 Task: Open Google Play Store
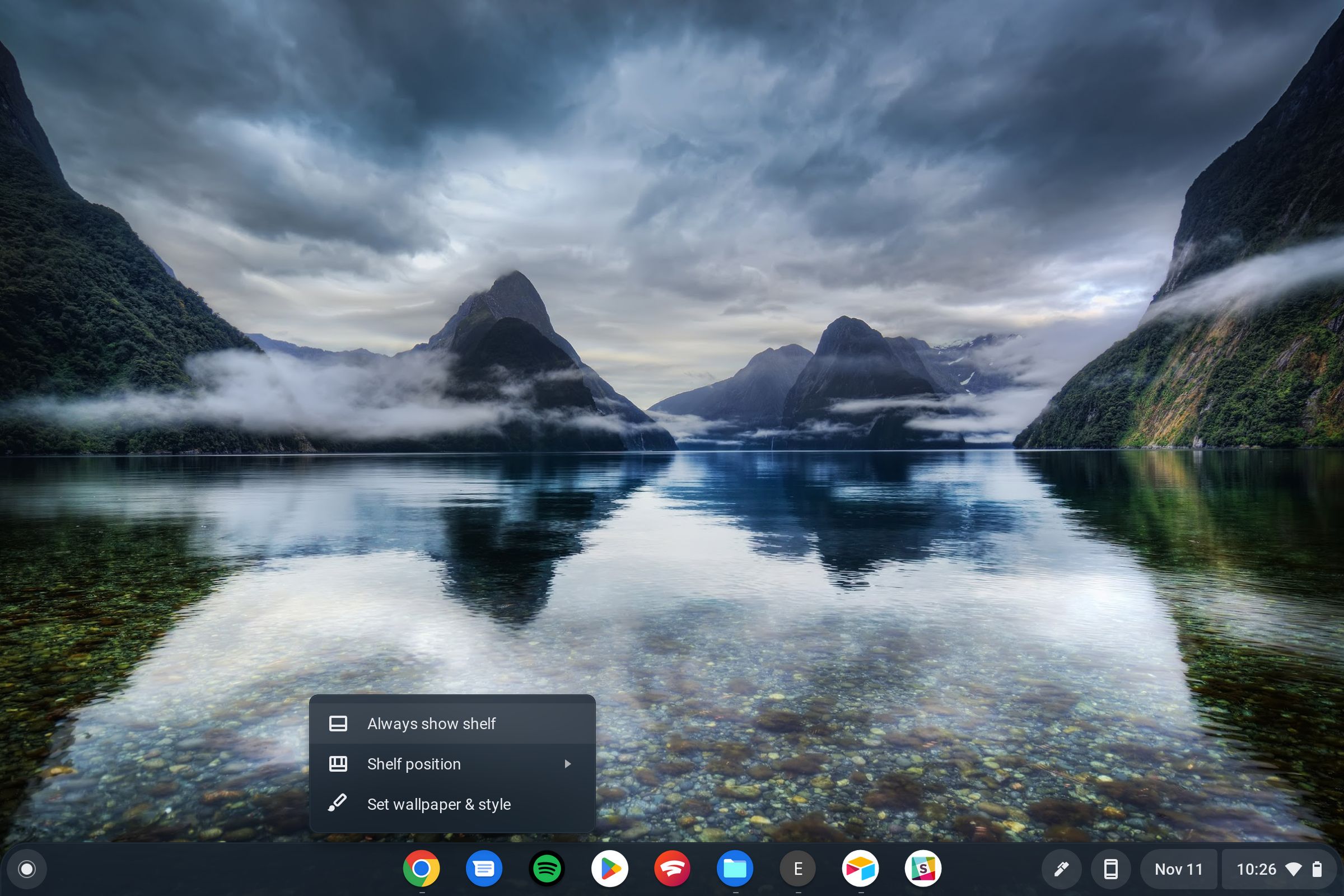tap(610, 869)
